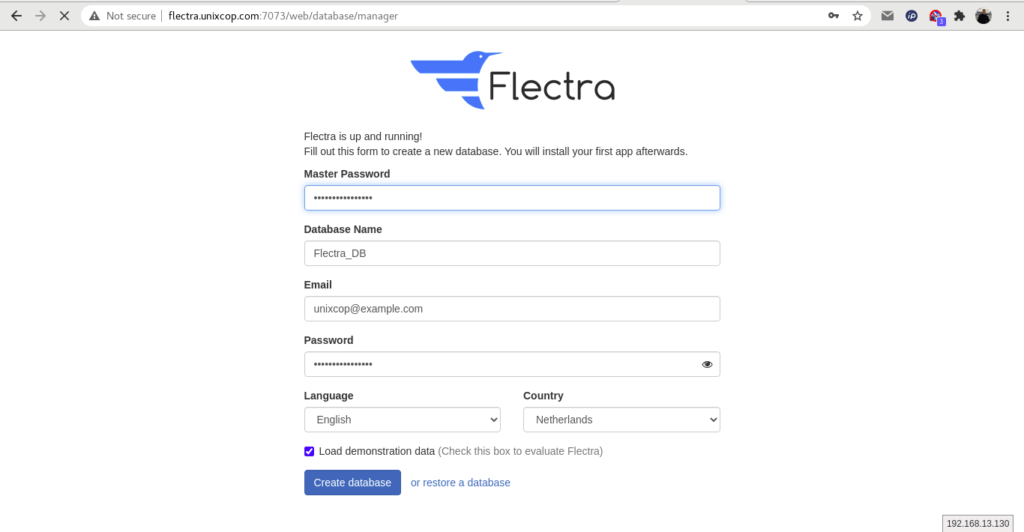Click the user profile avatar
1024x532 pixels.
984,16
